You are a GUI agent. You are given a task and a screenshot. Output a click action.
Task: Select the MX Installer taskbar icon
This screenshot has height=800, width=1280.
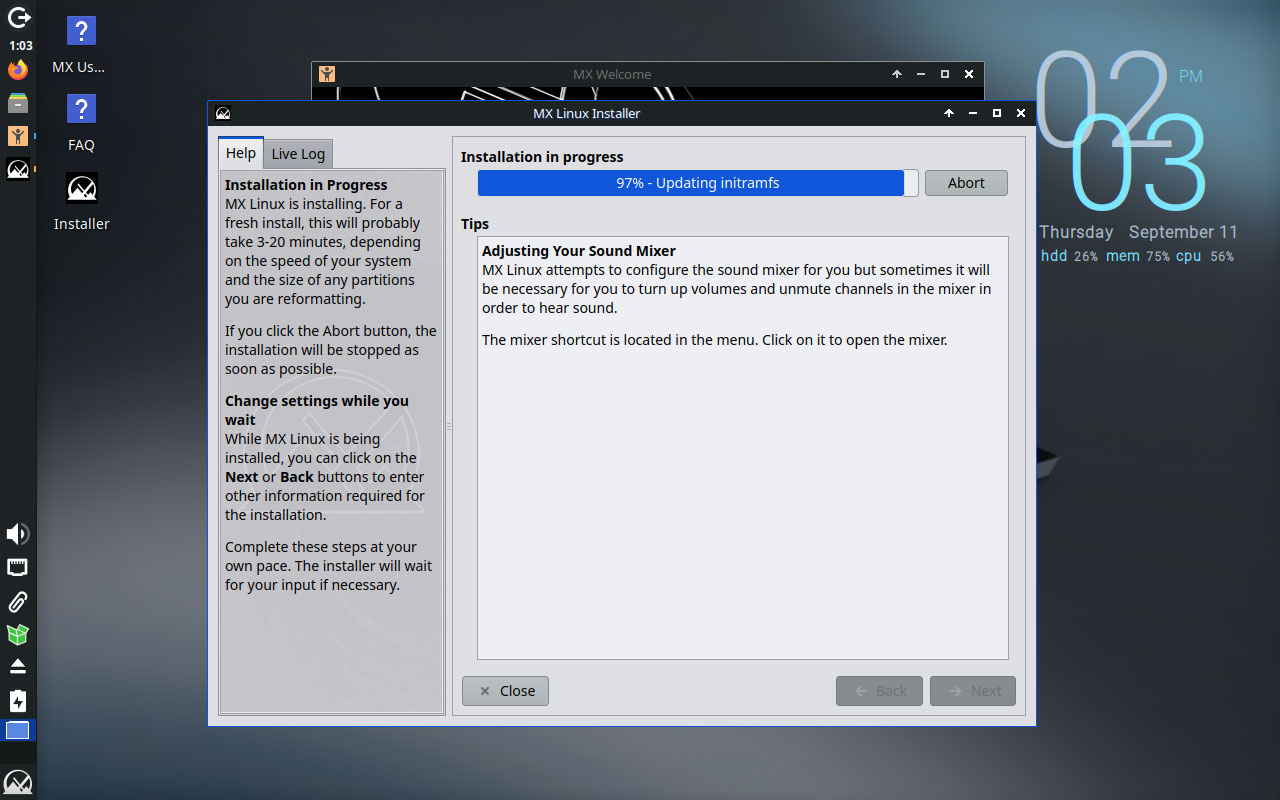[18, 169]
